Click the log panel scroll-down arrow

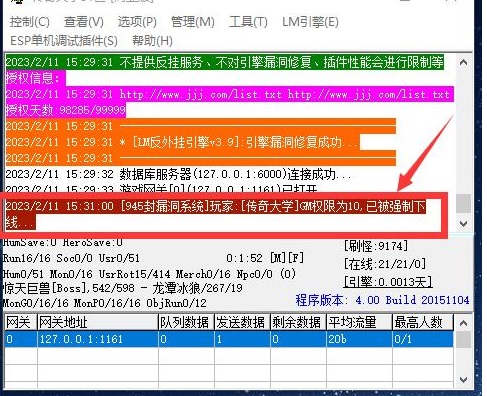pyautogui.click(x=463, y=223)
